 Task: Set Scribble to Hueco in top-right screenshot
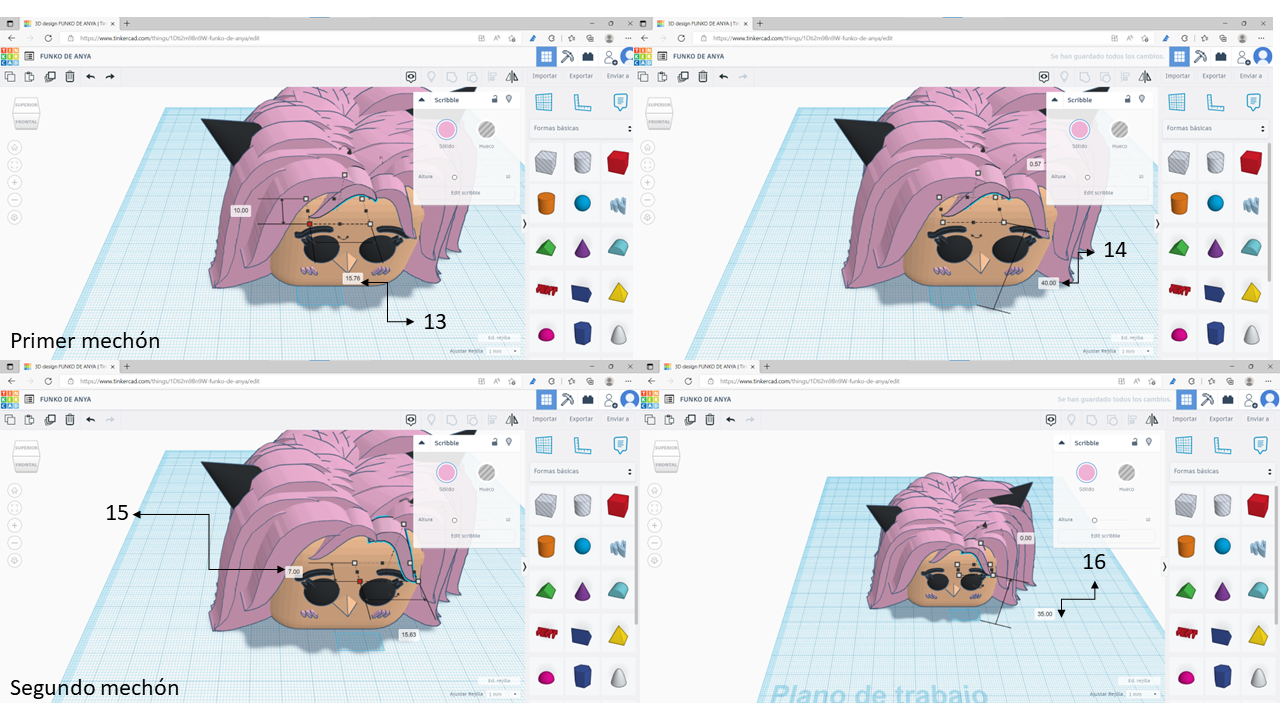(x=1120, y=129)
